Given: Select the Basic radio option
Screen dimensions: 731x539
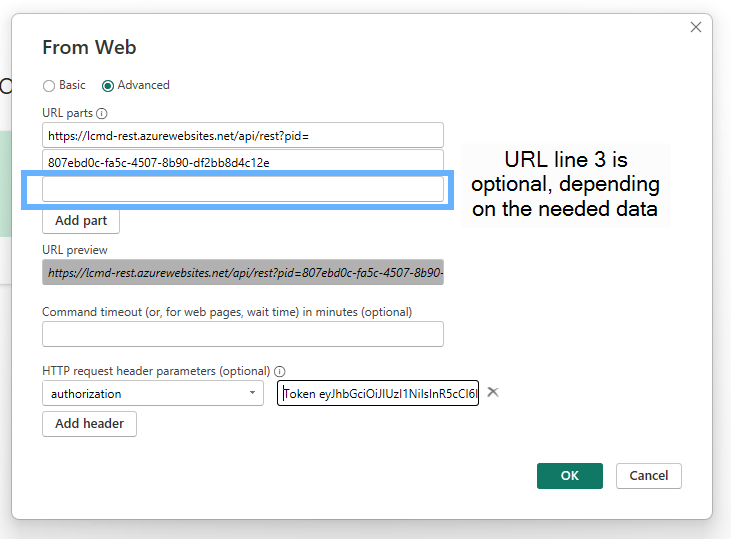Looking at the screenshot, I should pyautogui.click(x=49, y=86).
